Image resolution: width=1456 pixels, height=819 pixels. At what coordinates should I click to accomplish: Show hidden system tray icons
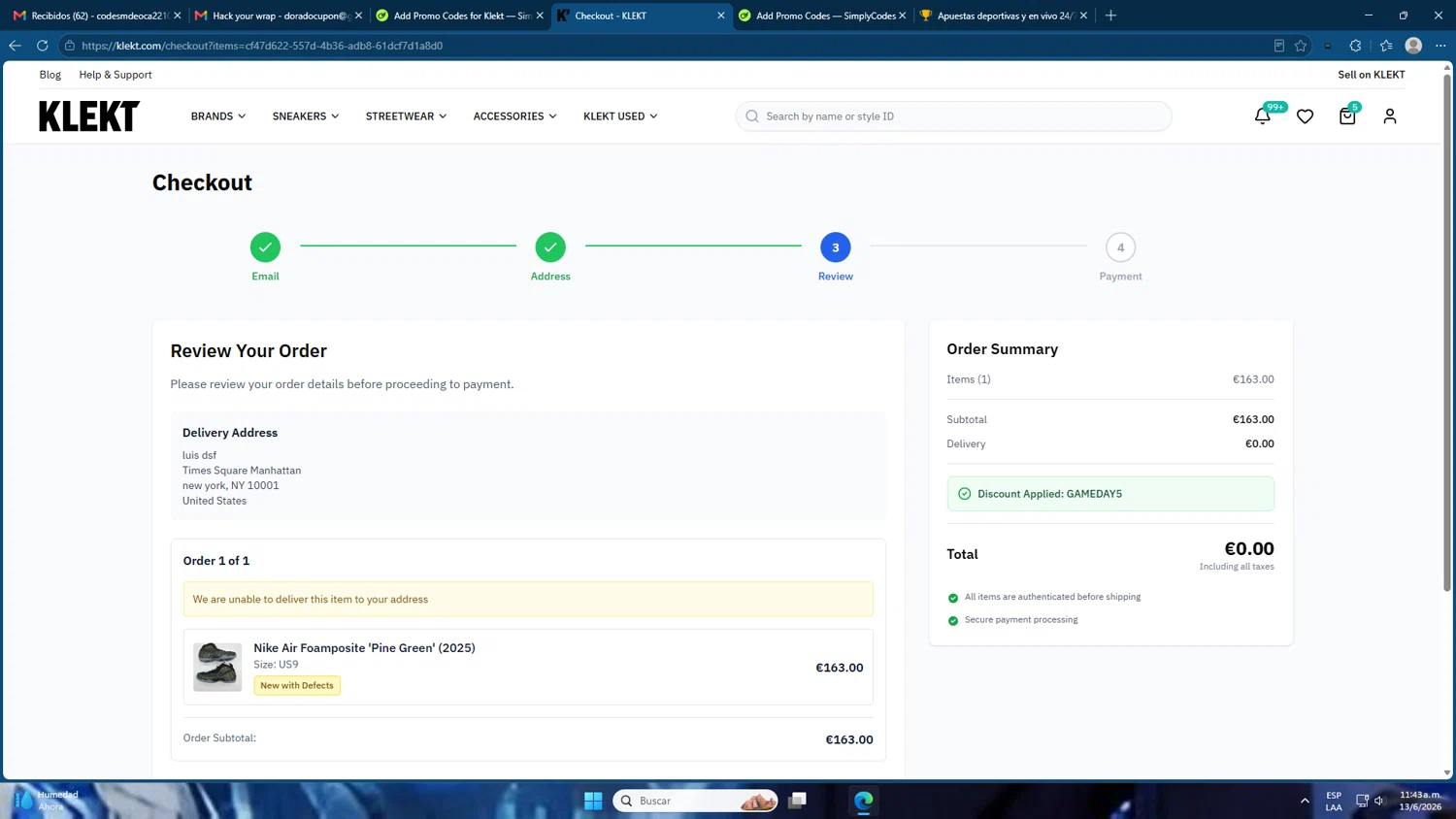(1305, 801)
